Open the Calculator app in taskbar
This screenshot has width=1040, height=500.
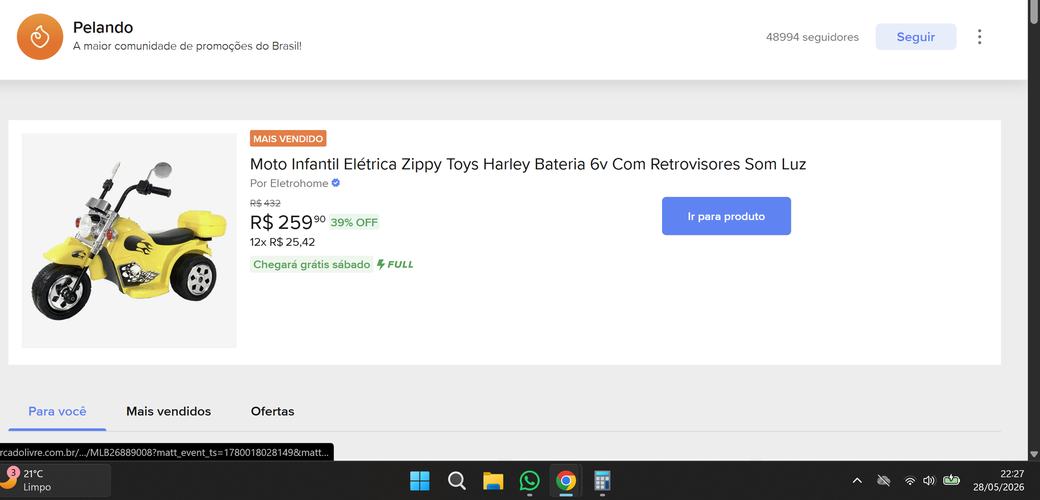[602, 481]
